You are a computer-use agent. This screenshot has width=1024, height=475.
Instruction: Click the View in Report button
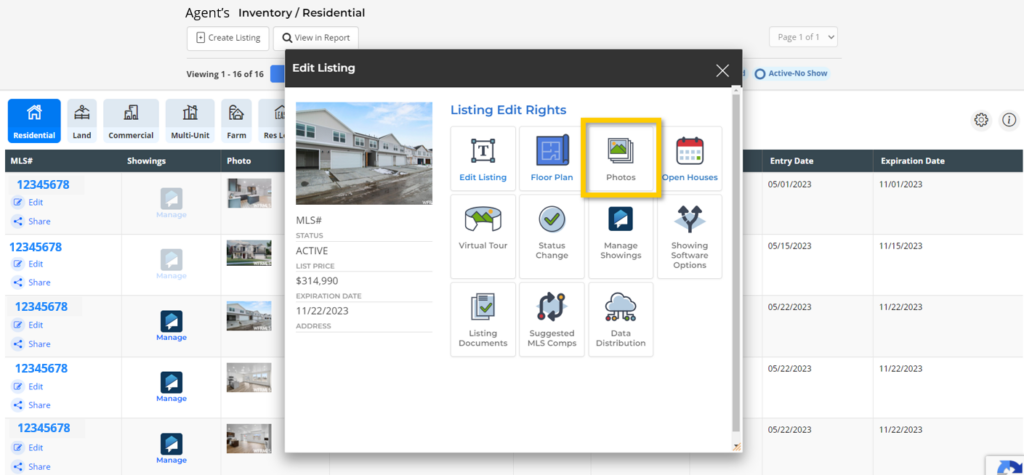[315, 38]
